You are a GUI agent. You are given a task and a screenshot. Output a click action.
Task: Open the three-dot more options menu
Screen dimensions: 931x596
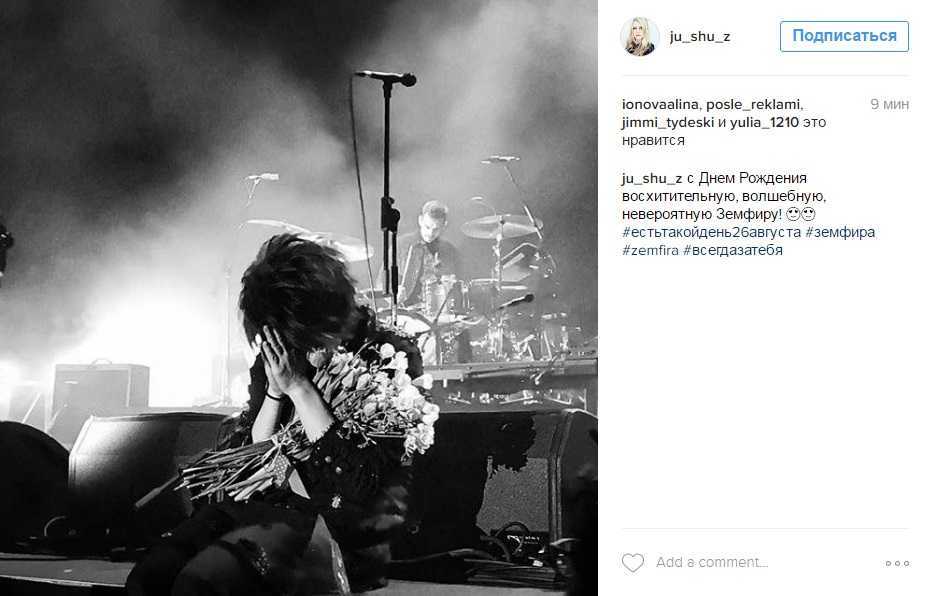pyautogui.click(x=897, y=563)
